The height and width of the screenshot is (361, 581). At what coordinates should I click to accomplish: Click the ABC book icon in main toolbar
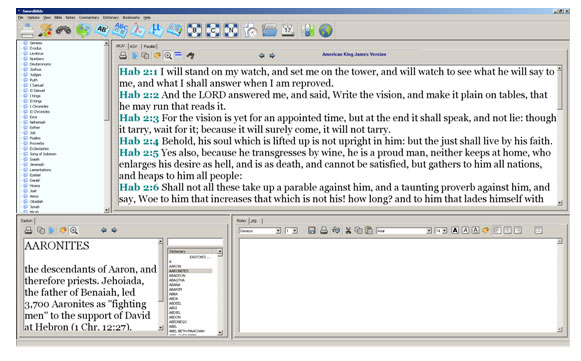click(x=120, y=30)
